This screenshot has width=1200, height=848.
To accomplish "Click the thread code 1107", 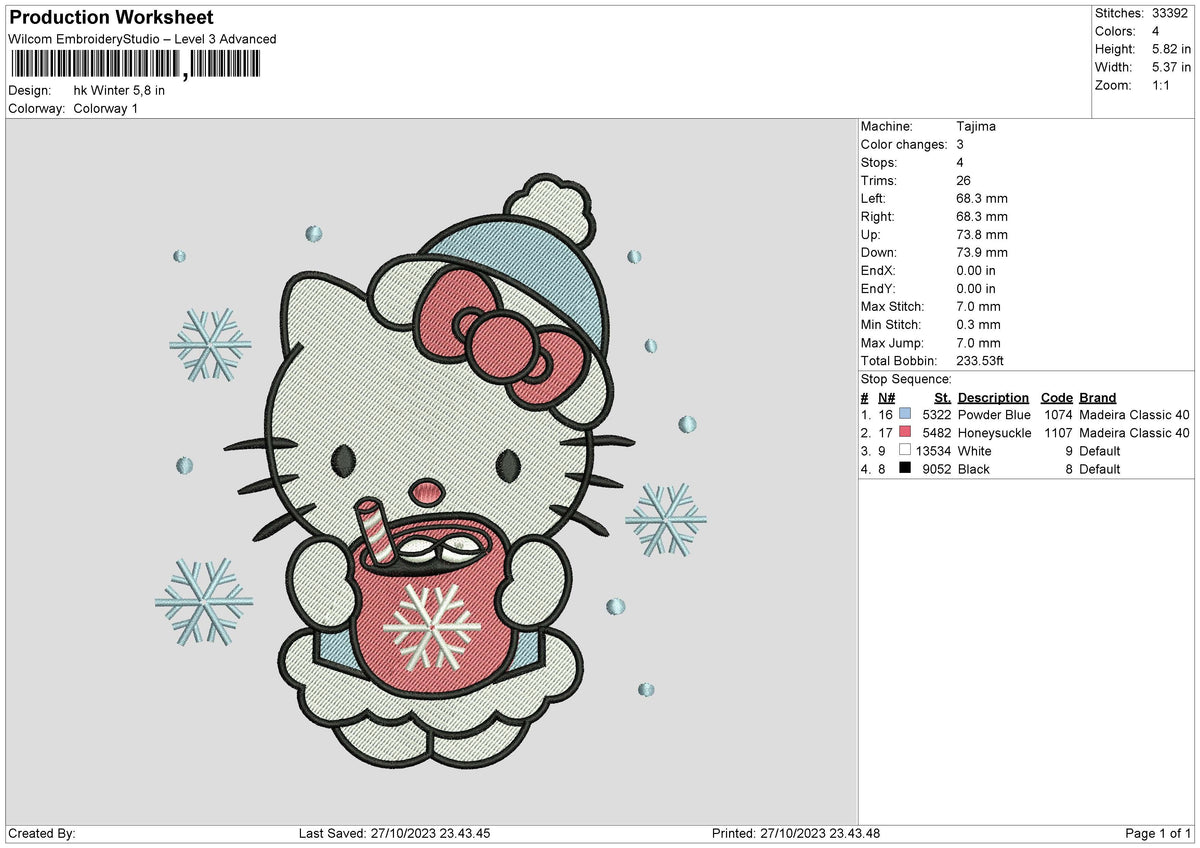I will pos(1058,433).
